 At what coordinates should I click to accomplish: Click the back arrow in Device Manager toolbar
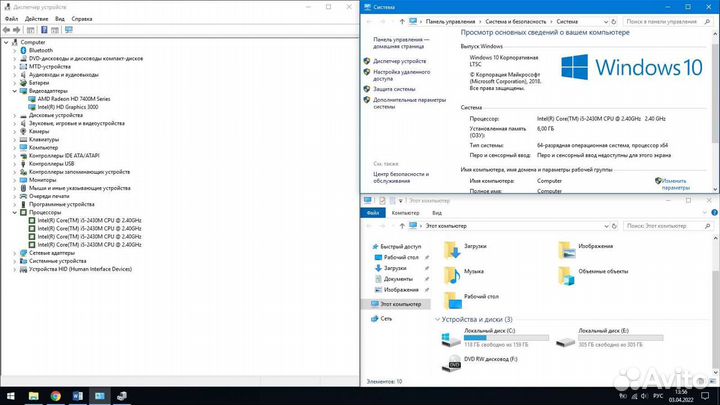[7, 30]
